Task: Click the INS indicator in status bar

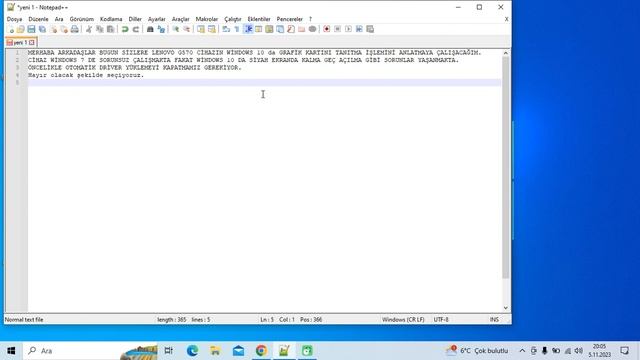Action: pyautogui.click(x=494, y=320)
